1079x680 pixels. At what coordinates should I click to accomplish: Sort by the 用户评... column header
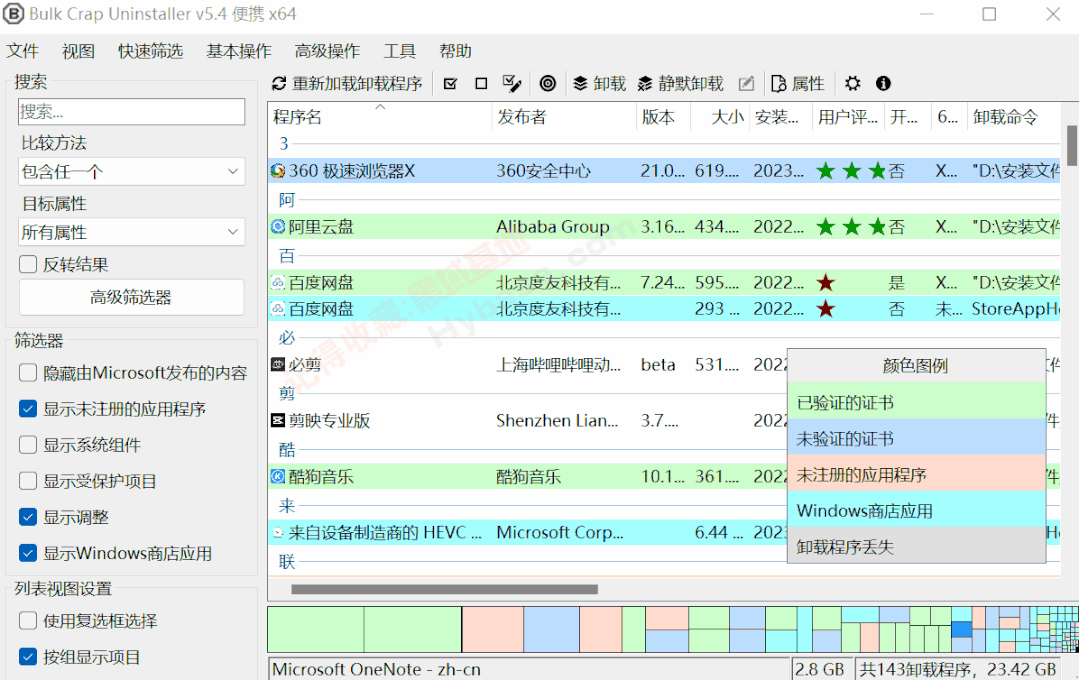[848, 117]
